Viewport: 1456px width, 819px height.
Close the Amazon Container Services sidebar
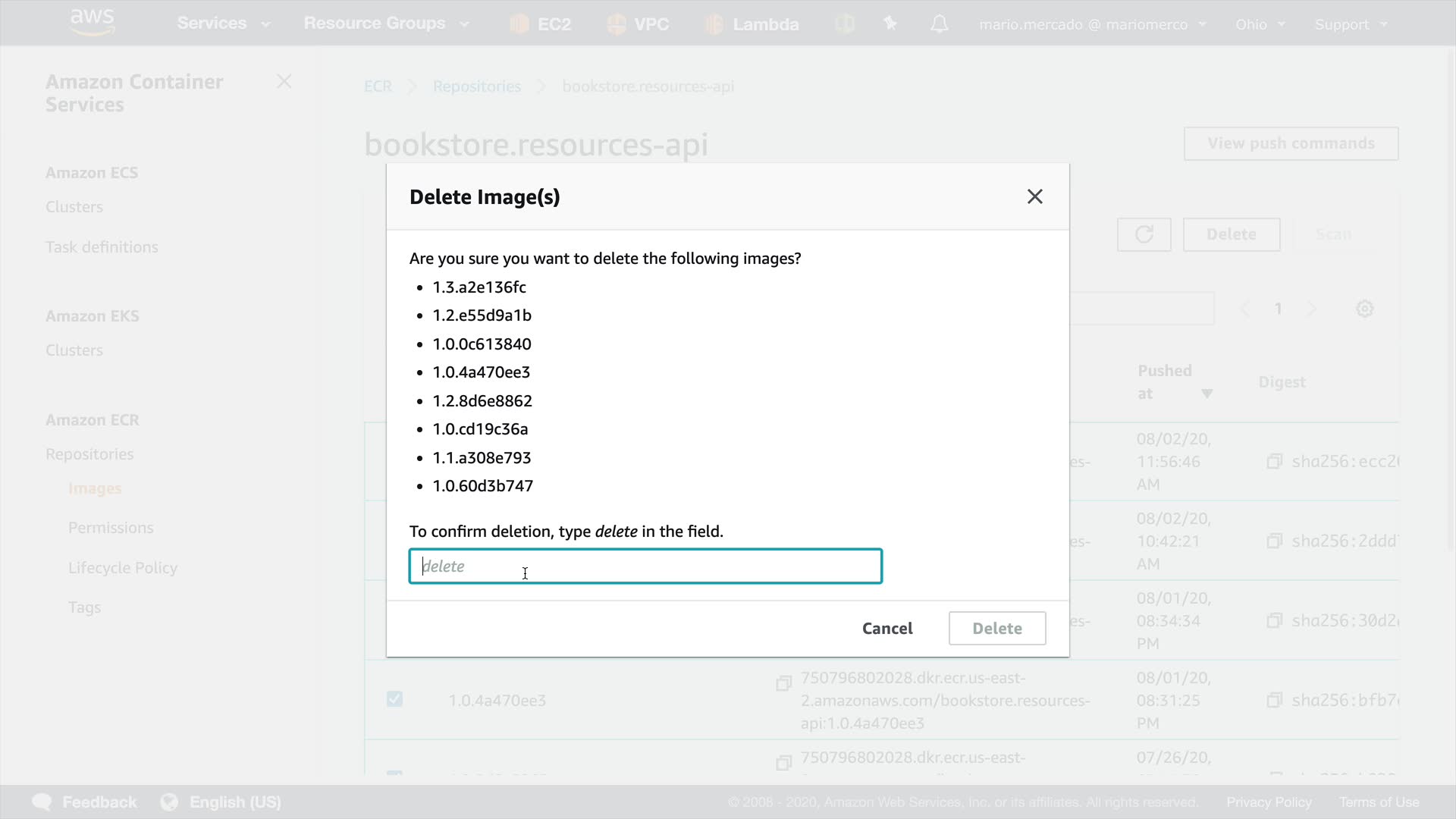click(x=284, y=81)
